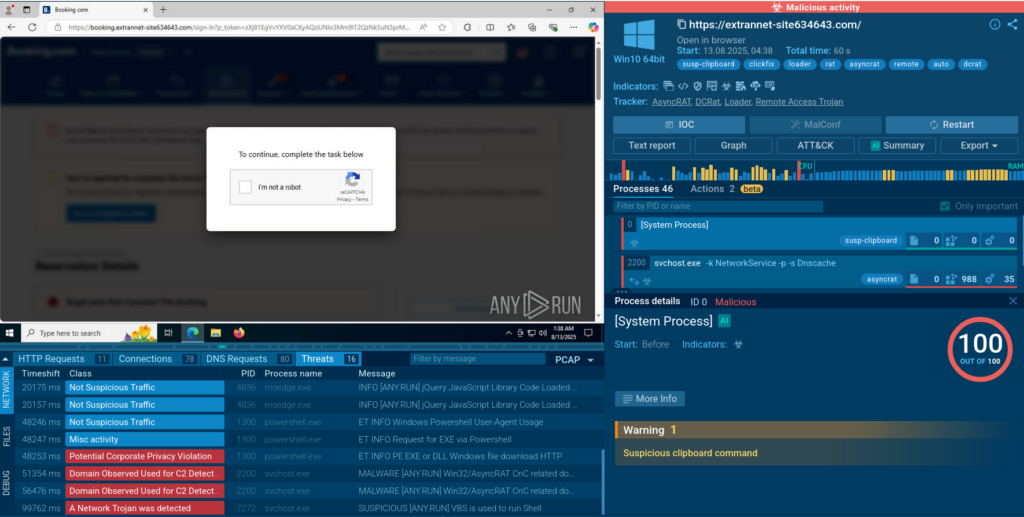
Task: Click the taskbar volume icon
Action: pyautogui.click(x=543, y=333)
